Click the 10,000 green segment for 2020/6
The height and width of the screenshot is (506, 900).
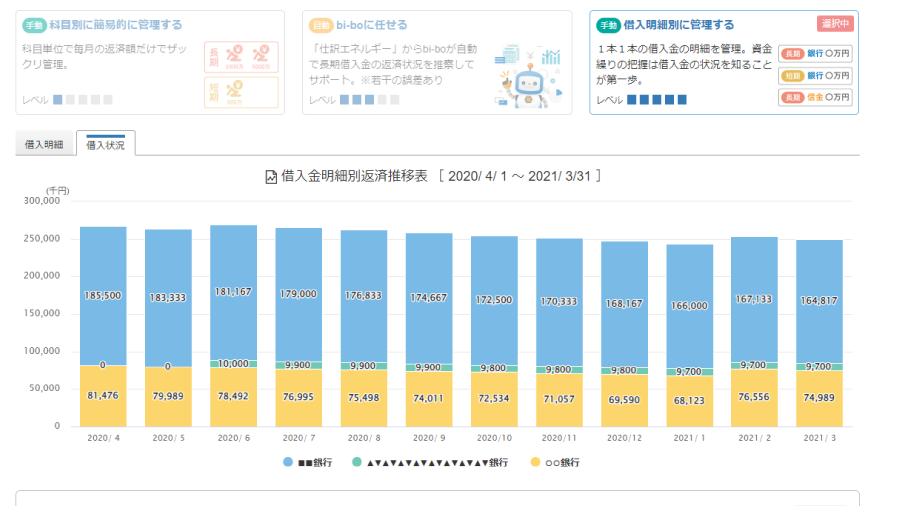tap(233, 364)
